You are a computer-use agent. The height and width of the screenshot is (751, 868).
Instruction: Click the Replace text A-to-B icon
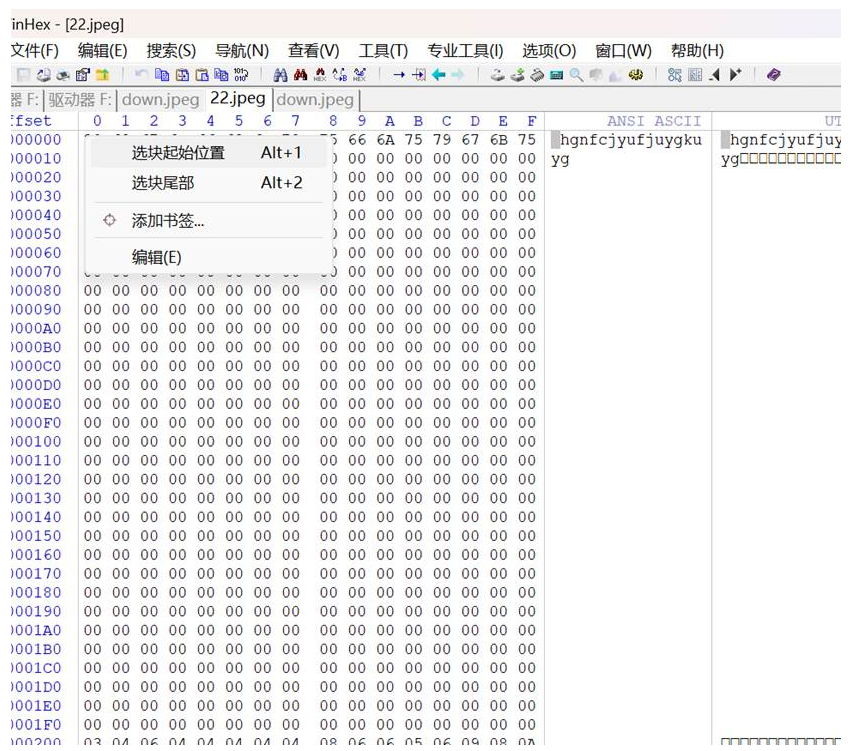coord(340,75)
